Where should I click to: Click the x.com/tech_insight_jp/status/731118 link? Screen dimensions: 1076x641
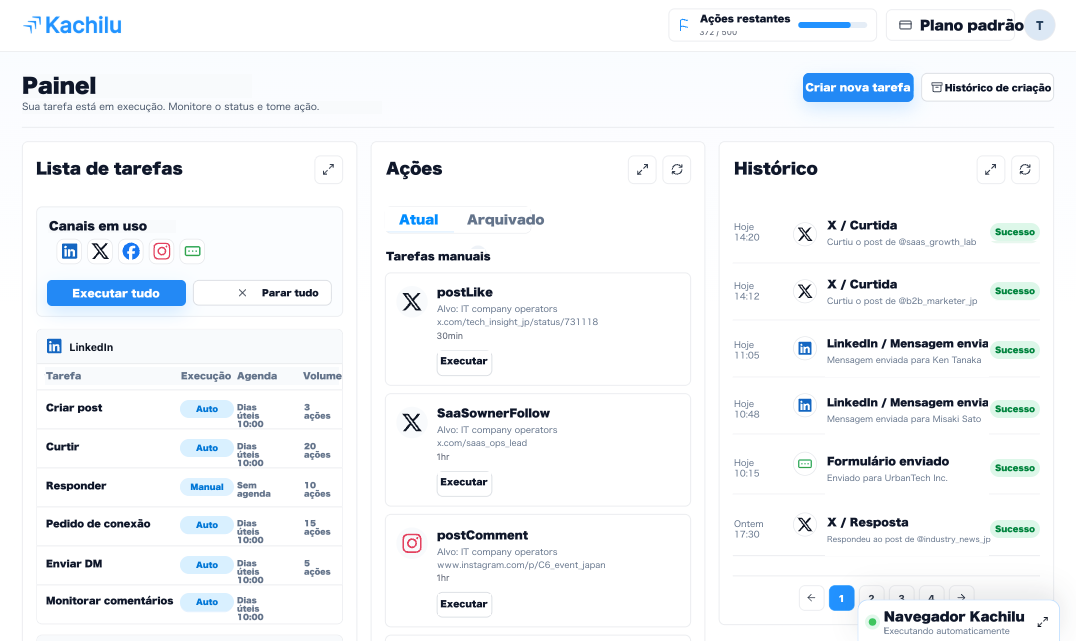[517, 322]
